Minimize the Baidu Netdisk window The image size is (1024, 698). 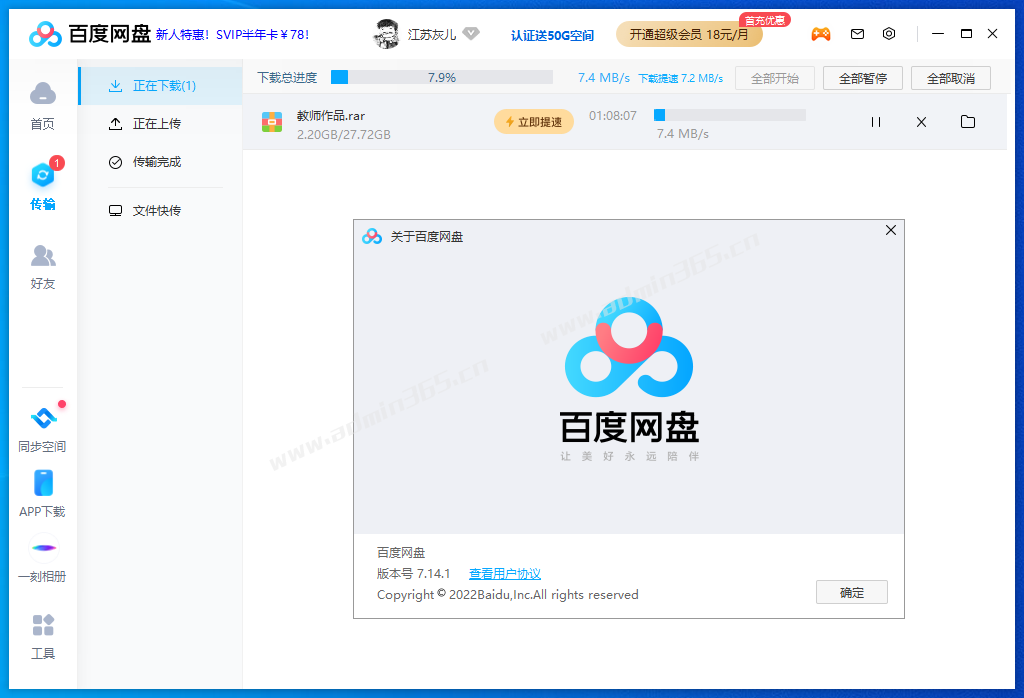pos(938,33)
